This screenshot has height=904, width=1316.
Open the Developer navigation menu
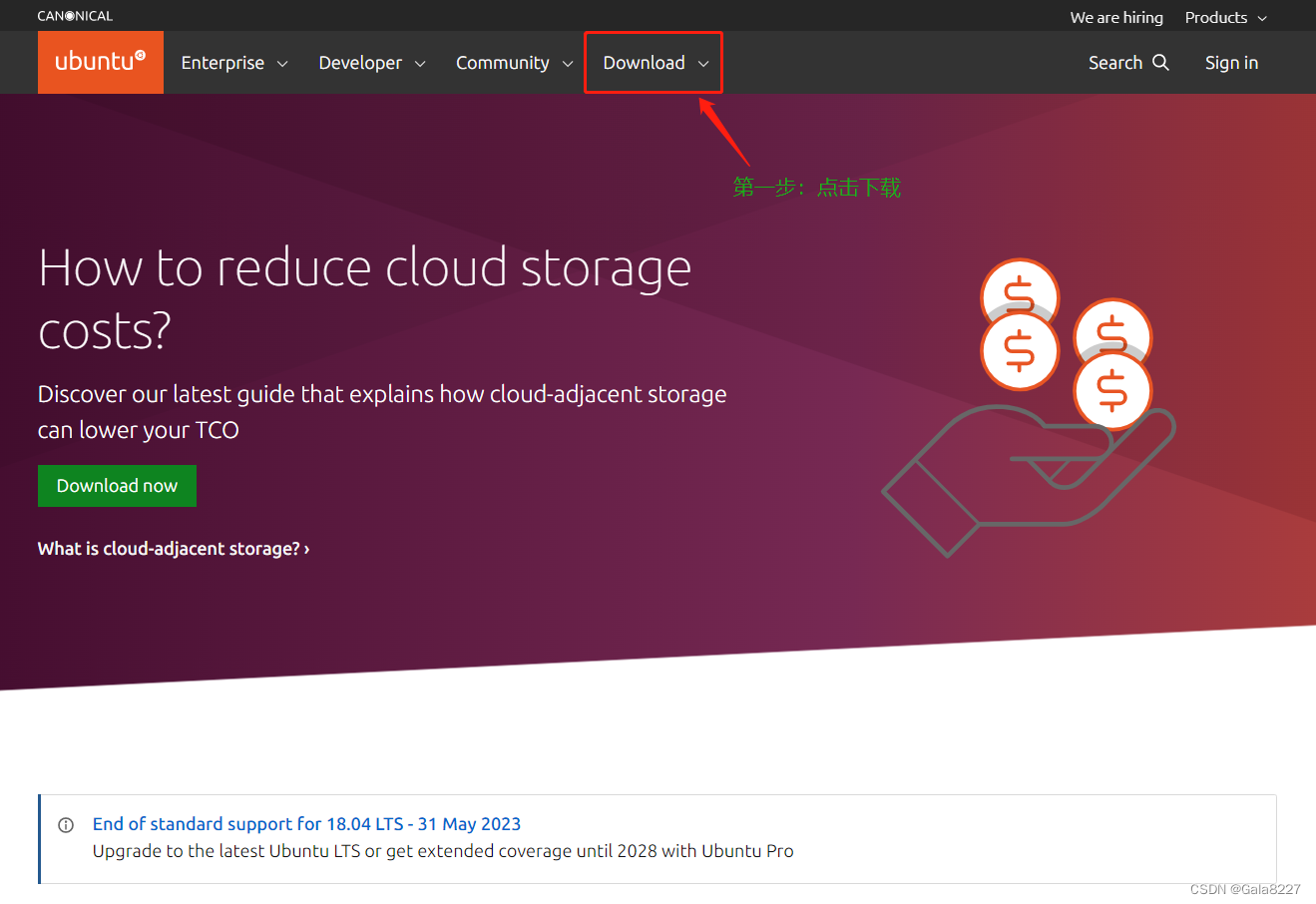point(372,63)
